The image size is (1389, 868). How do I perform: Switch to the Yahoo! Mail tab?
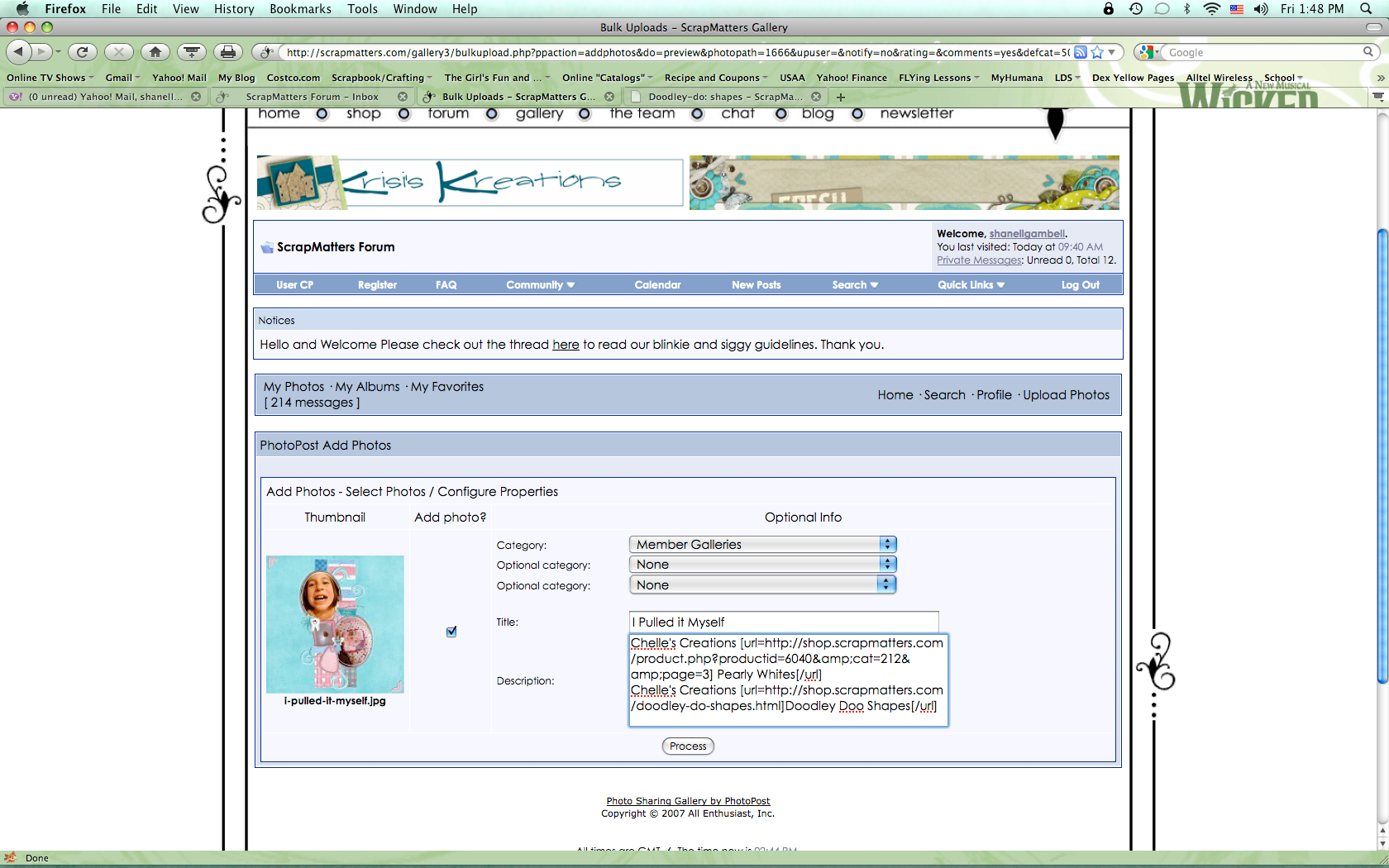[103, 97]
